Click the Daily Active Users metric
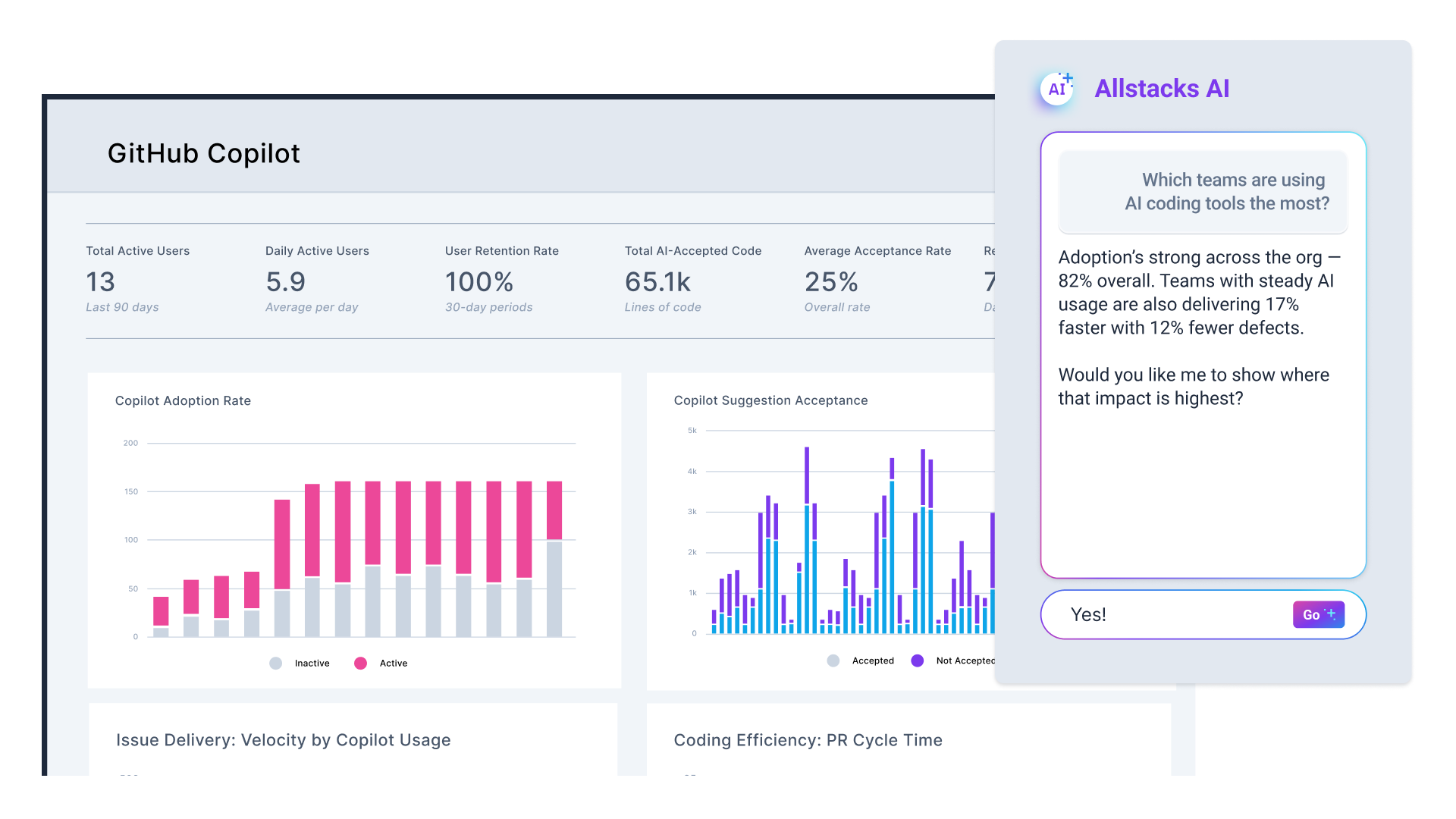This screenshot has width=1456, height=819. click(317, 279)
